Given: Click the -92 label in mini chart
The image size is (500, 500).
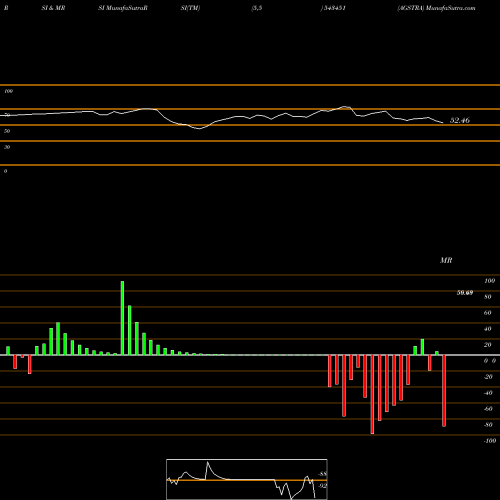Looking at the screenshot, I should pos(323,486).
